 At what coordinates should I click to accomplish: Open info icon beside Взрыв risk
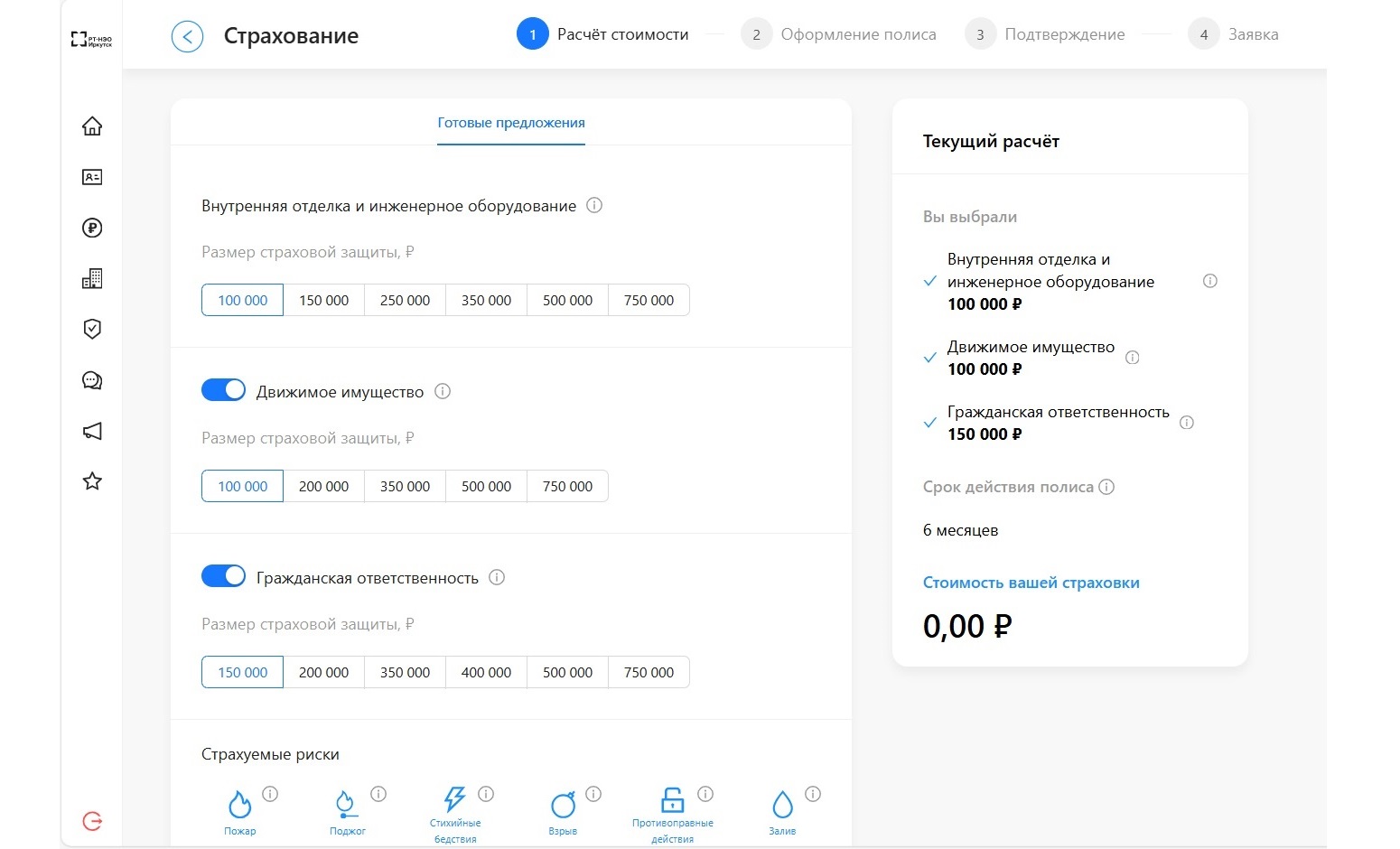pyautogui.click(x=593, y=794)
